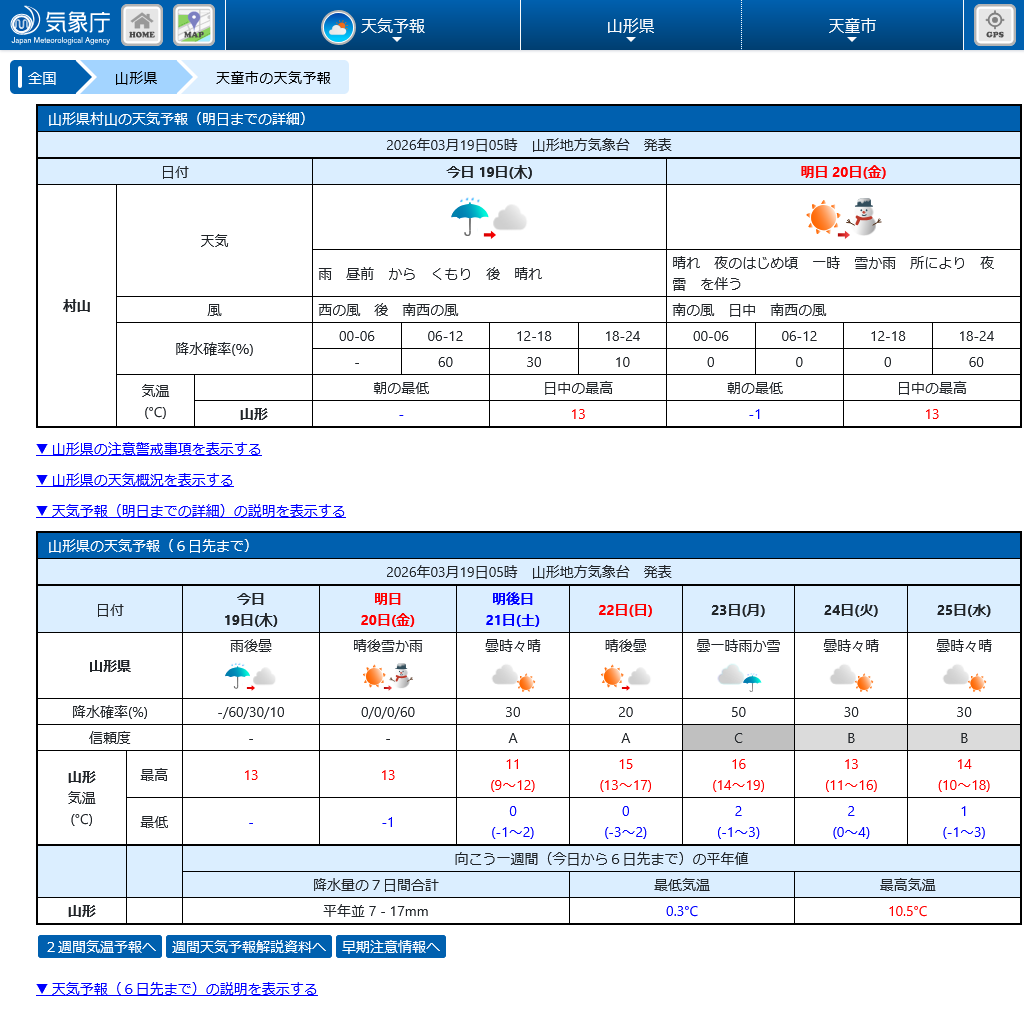
Task: Click the 村山 region row header
Action: (77, 306)
